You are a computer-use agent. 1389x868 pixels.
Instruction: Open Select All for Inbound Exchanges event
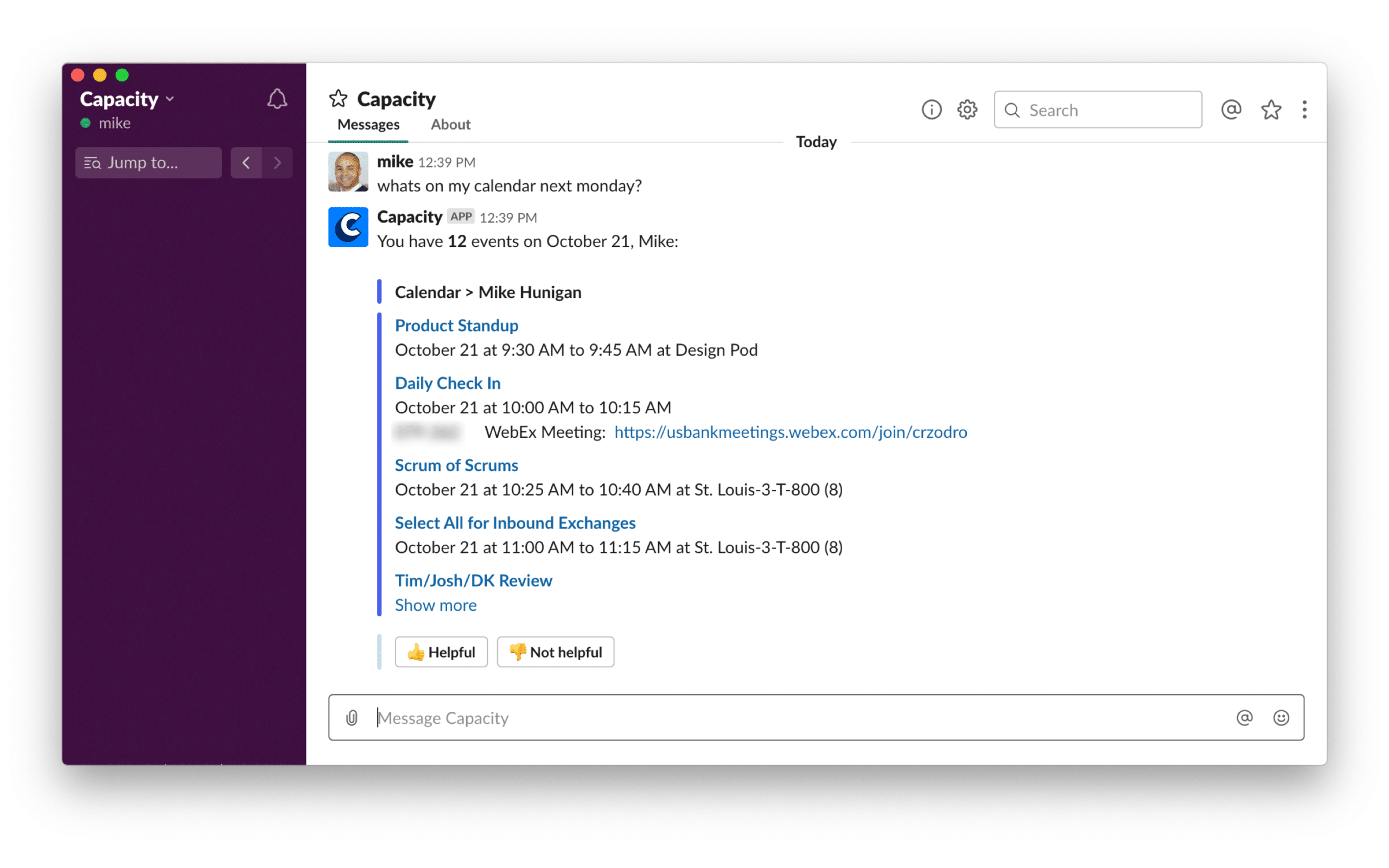tap(515, 523)
